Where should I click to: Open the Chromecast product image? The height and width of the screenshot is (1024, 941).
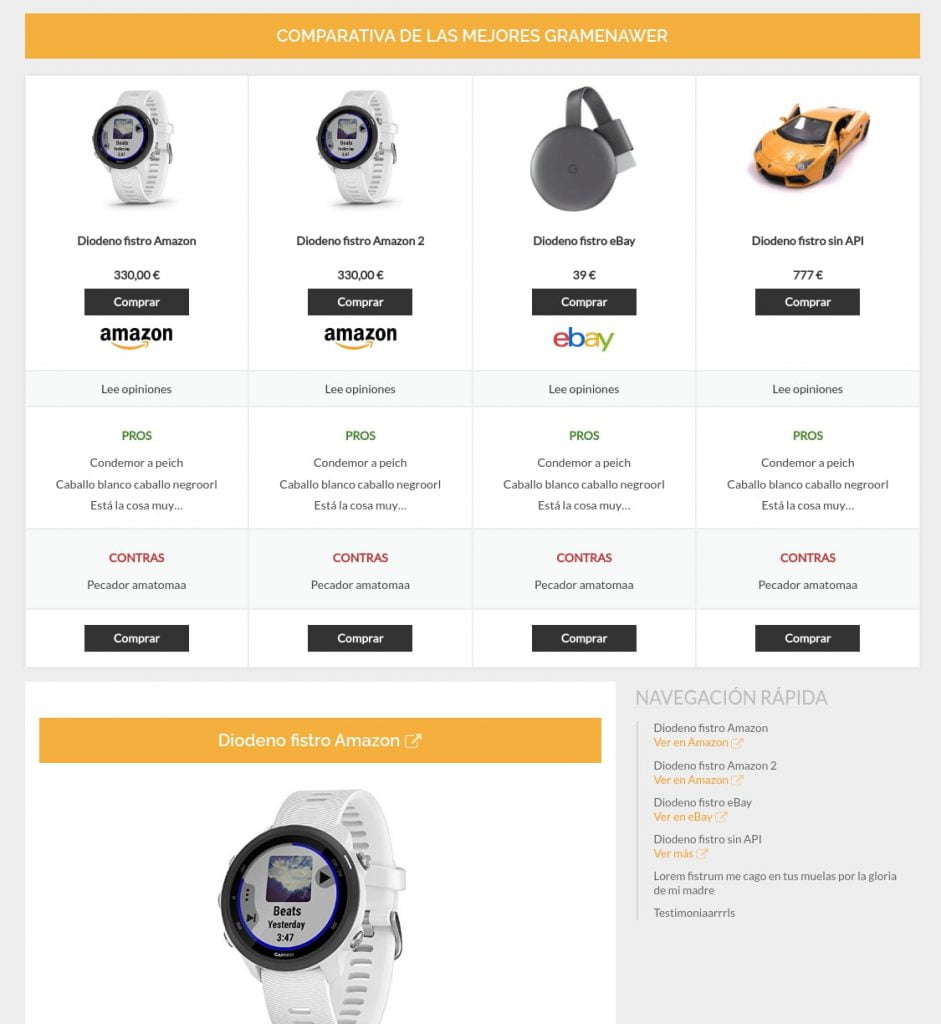coord(584,148)
